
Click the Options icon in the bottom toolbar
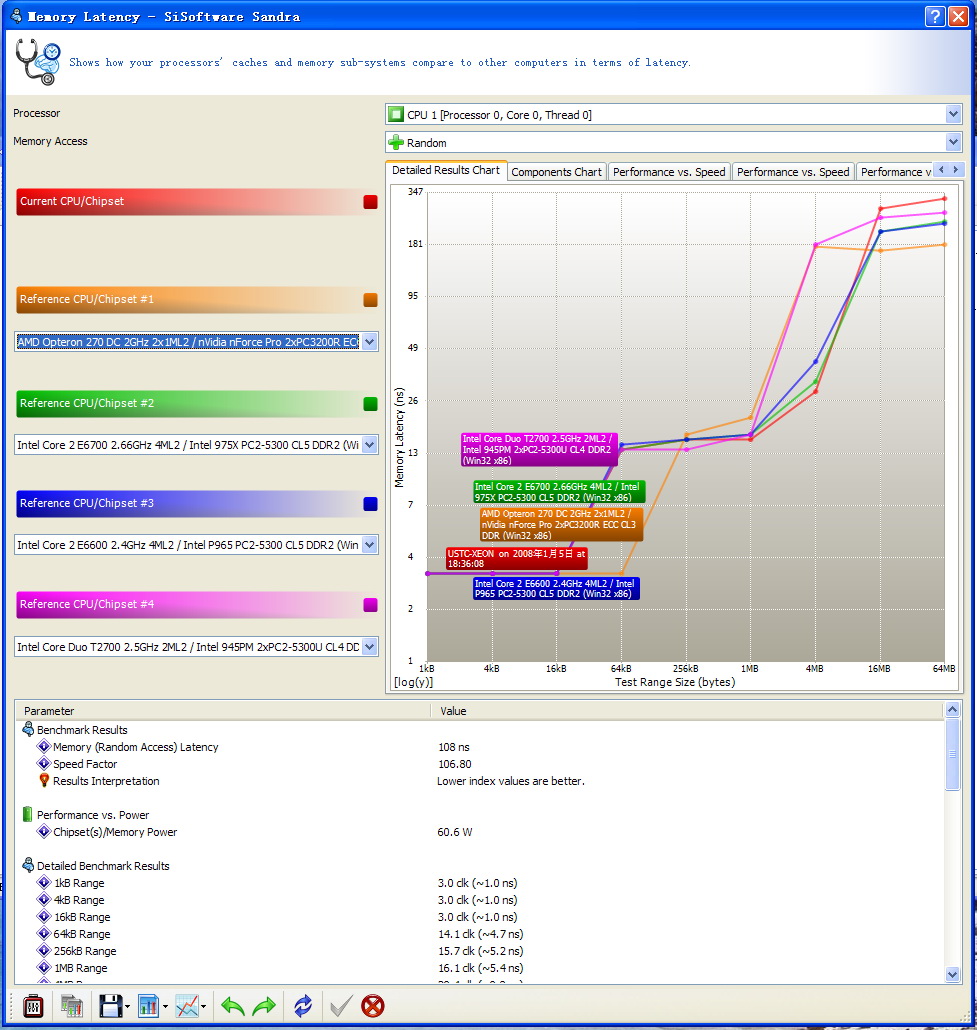(x=33, y=1006)
